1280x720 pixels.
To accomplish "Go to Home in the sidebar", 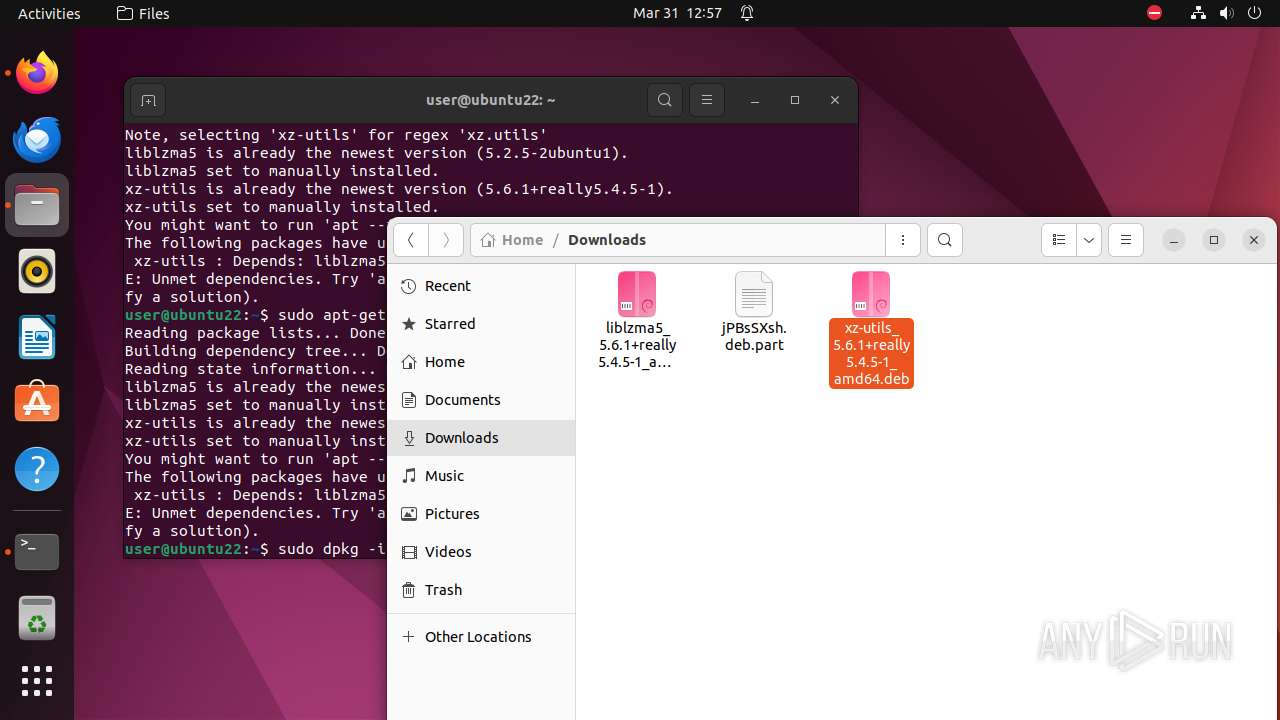I will pyautogui.click(x=481, y=362).
